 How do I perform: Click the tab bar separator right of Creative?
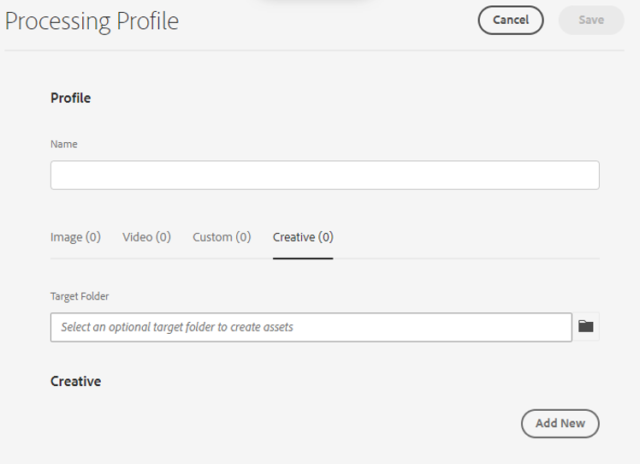(x=467, y=259)
